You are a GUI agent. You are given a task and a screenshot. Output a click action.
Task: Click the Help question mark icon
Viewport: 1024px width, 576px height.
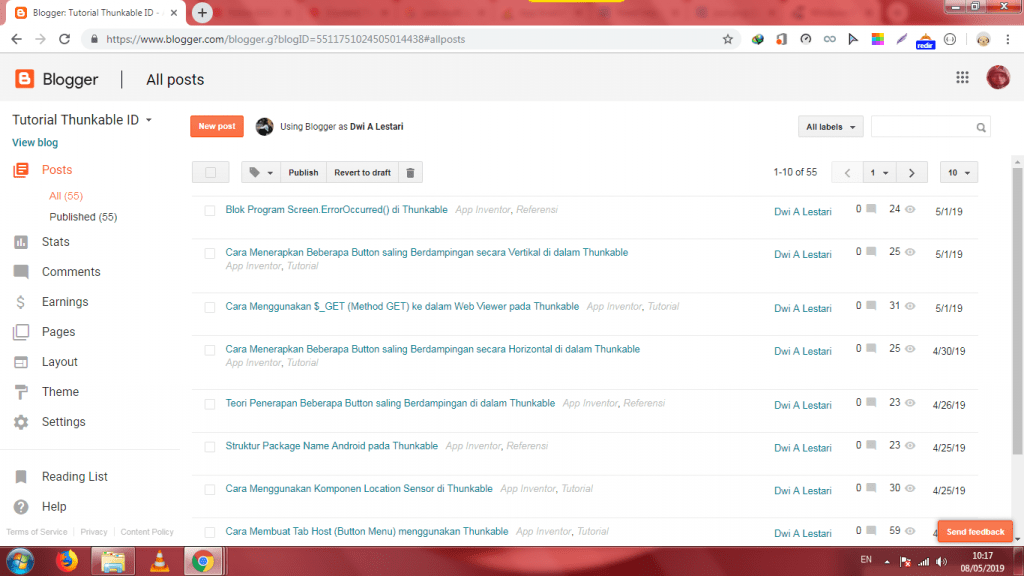[x=21, y=507]
